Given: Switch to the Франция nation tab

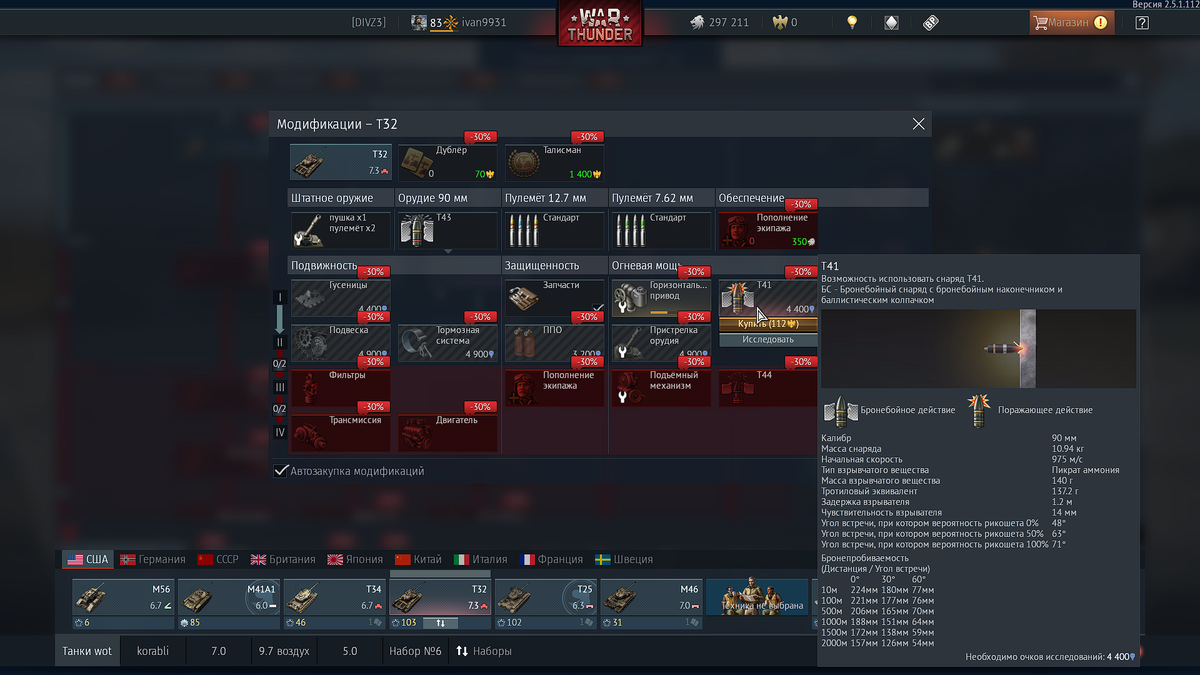Looking at the screenshot, I should pyautogui.click(x=551, y=559).
